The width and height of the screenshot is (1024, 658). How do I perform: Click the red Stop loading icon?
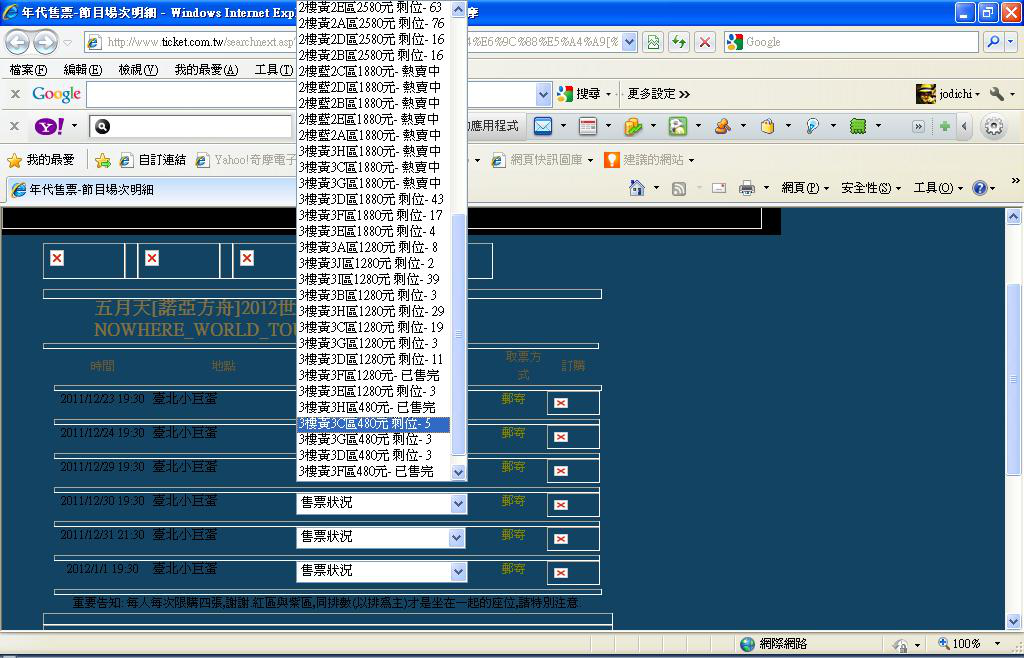(x=705, y=42)
